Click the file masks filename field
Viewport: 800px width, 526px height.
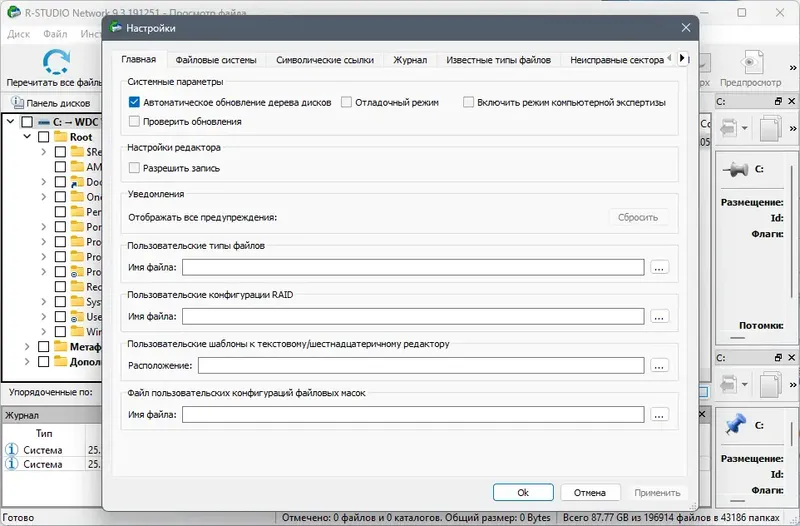click(x=413, y=415)
